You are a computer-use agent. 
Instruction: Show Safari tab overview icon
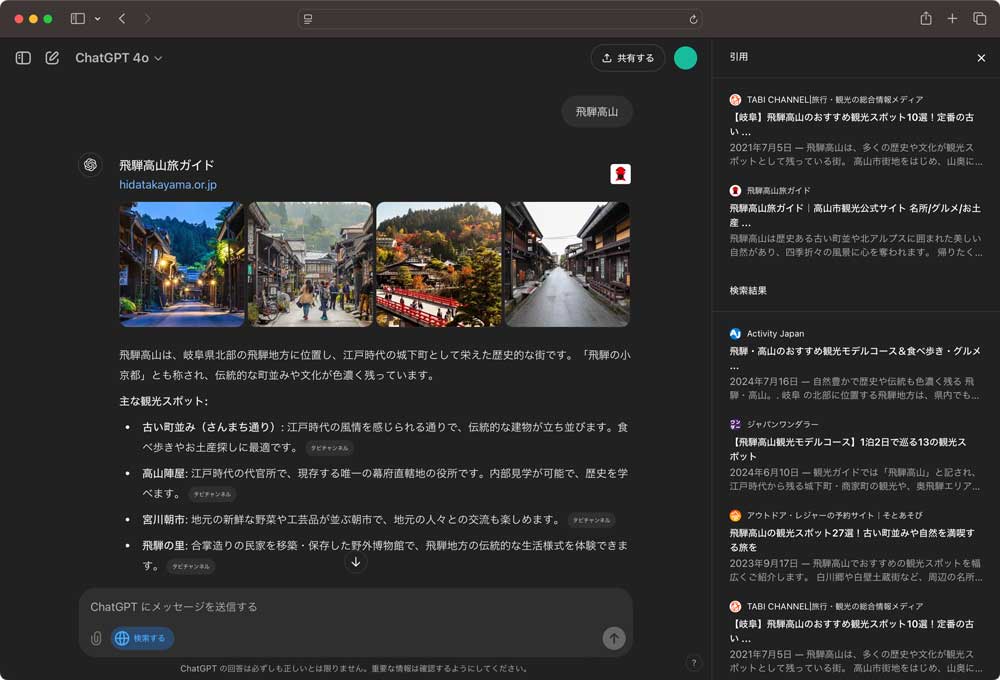980,18
